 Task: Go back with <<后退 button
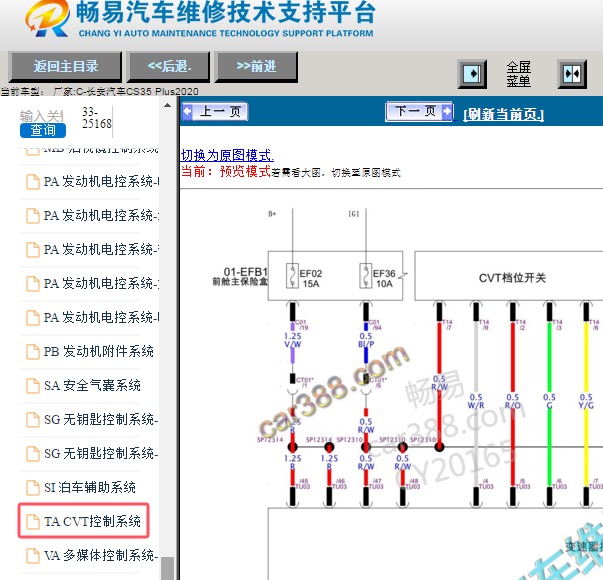[x=169, y=67]
